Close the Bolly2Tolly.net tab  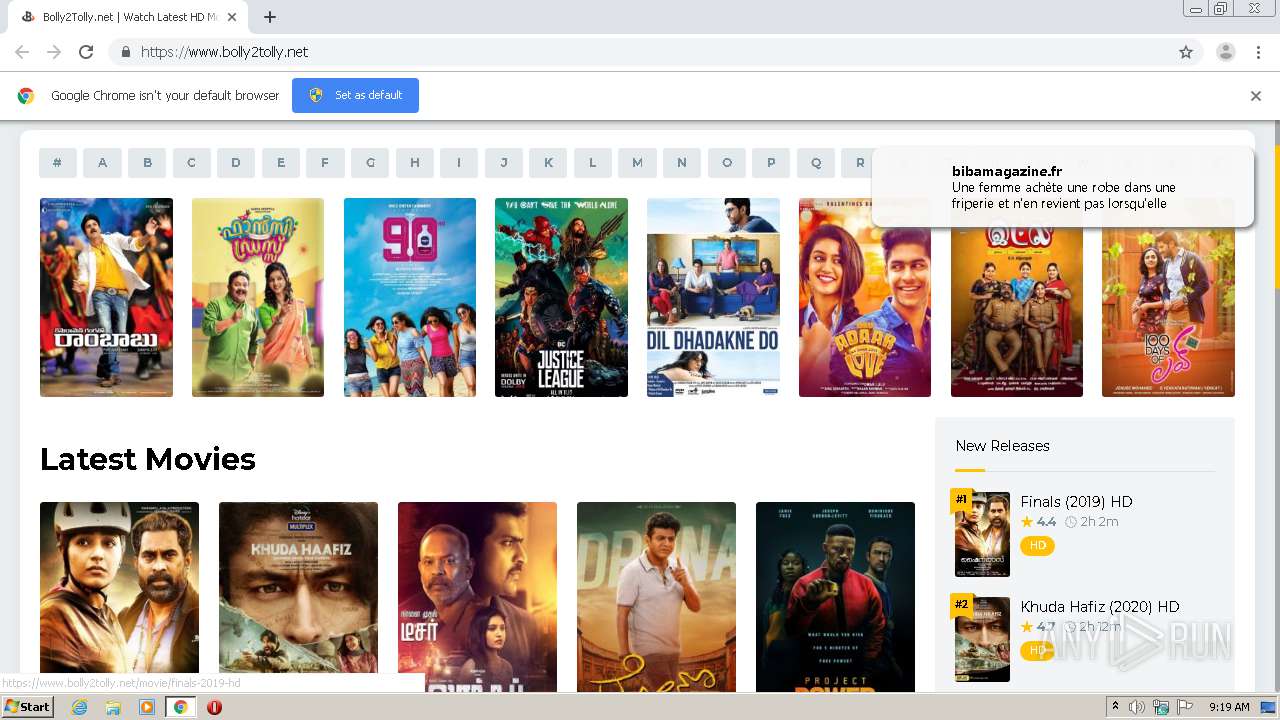(233, 17)
